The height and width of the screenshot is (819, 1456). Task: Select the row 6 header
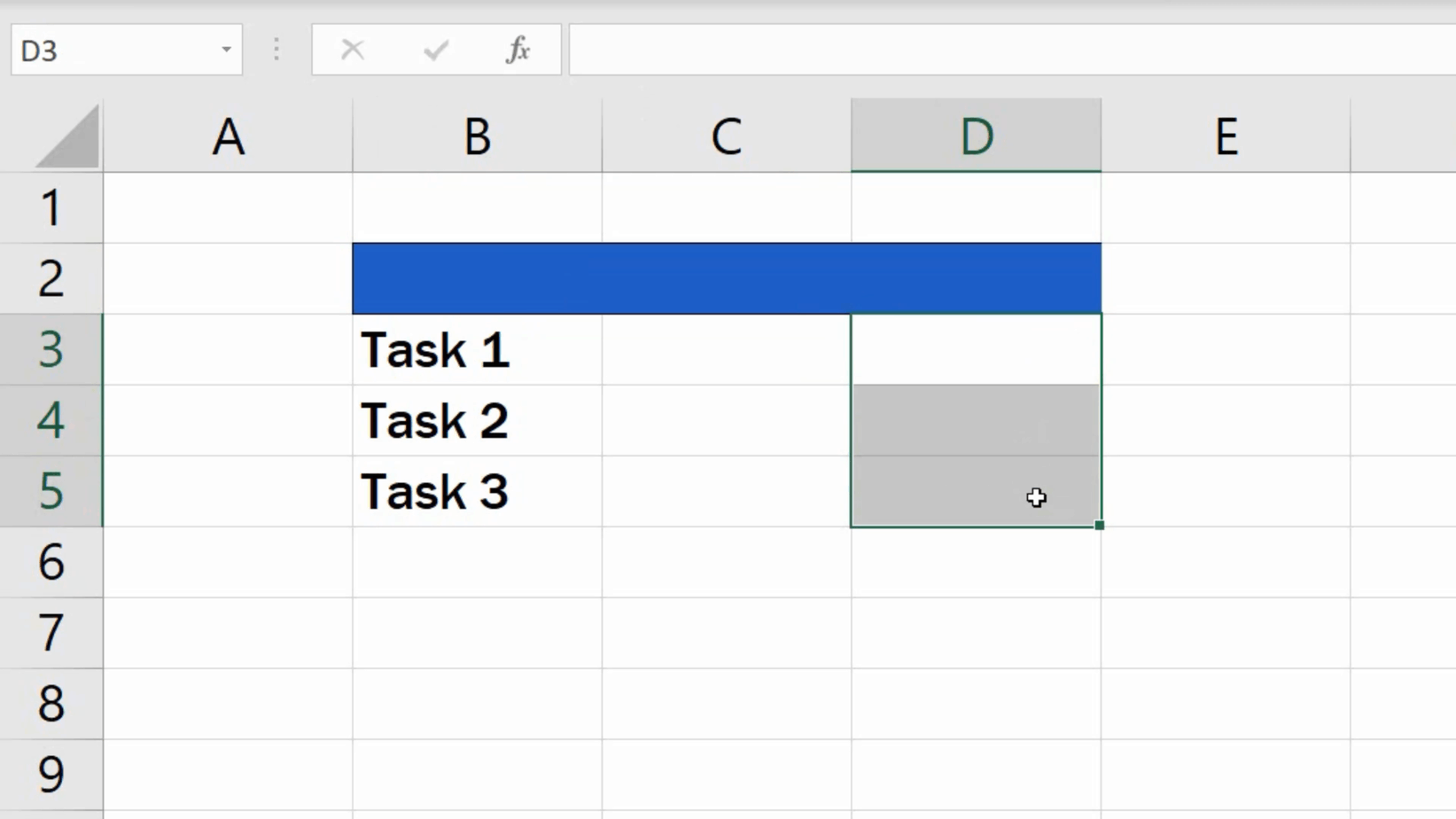tap(51, 562)
